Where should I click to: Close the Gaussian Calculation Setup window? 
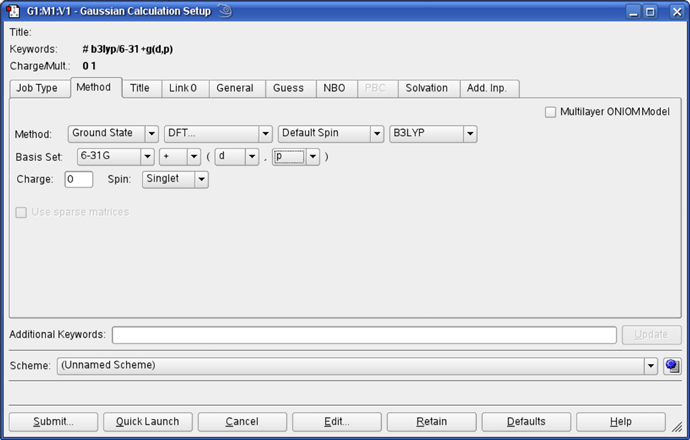coord(677,11)
